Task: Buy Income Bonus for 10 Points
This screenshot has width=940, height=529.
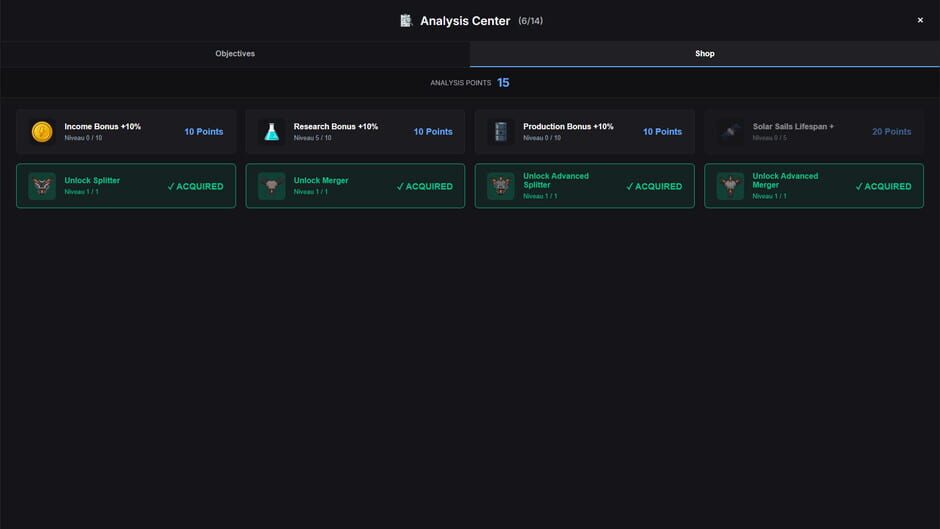Action: [204, 131]
